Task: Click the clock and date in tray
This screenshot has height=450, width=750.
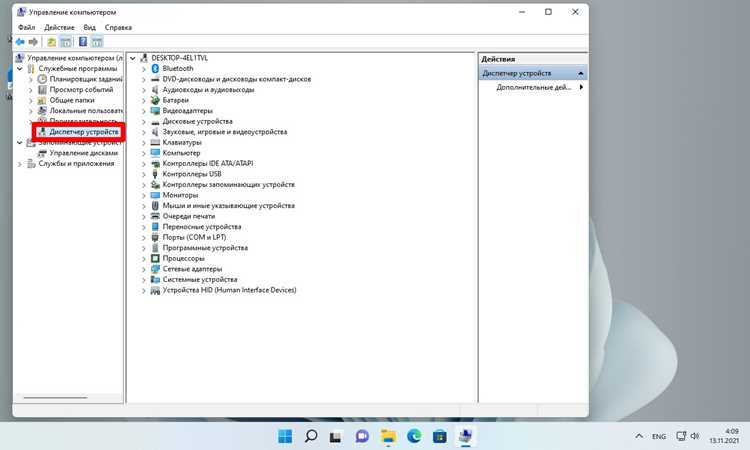Action: click(724, 436)
